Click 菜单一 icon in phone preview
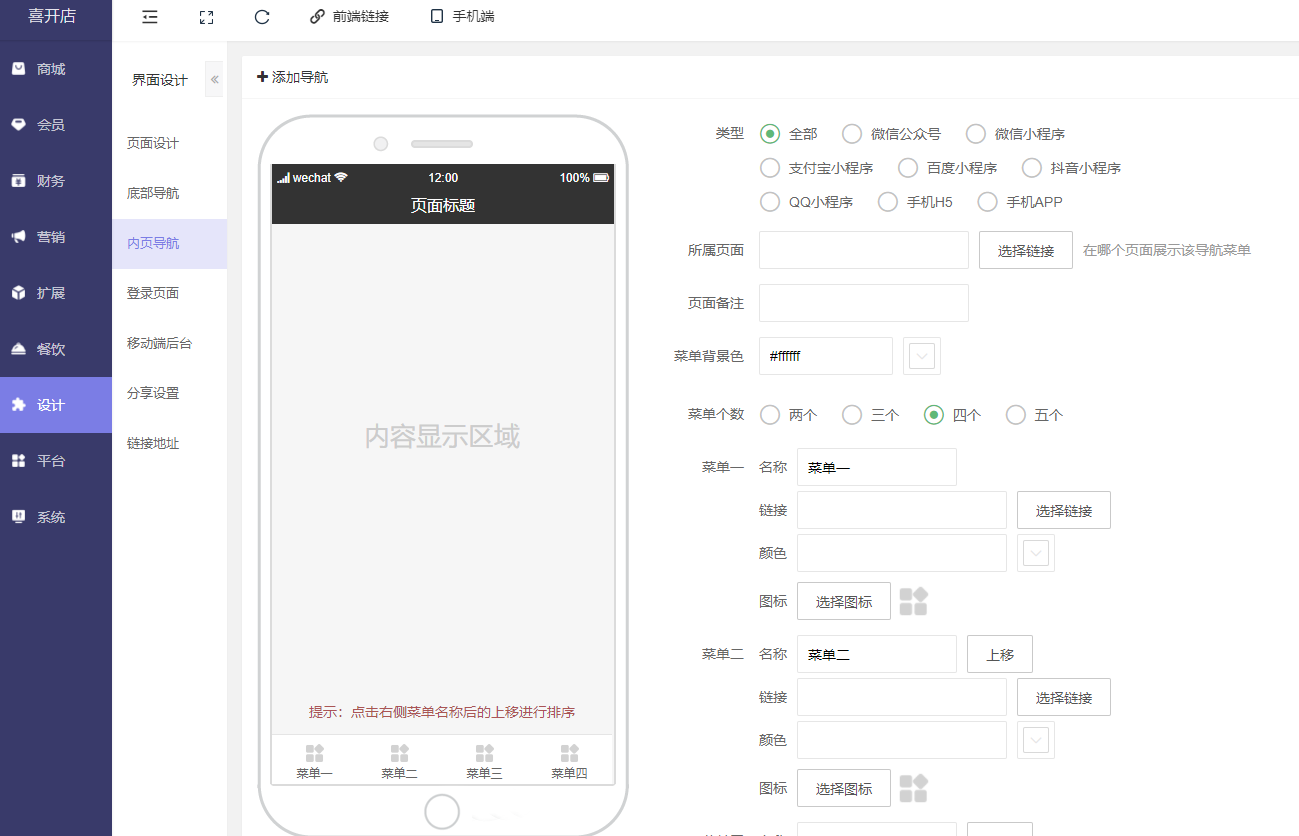The width and height of the screenshot is (1299, 836). pos(314,753)
